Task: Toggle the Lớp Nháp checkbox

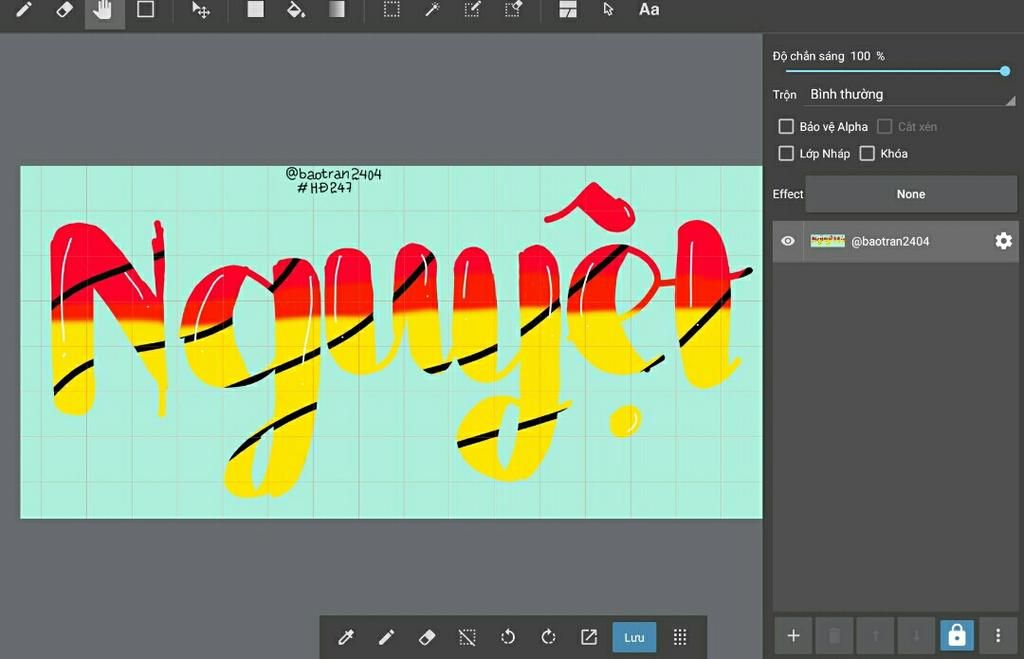Action: point(786,153)
